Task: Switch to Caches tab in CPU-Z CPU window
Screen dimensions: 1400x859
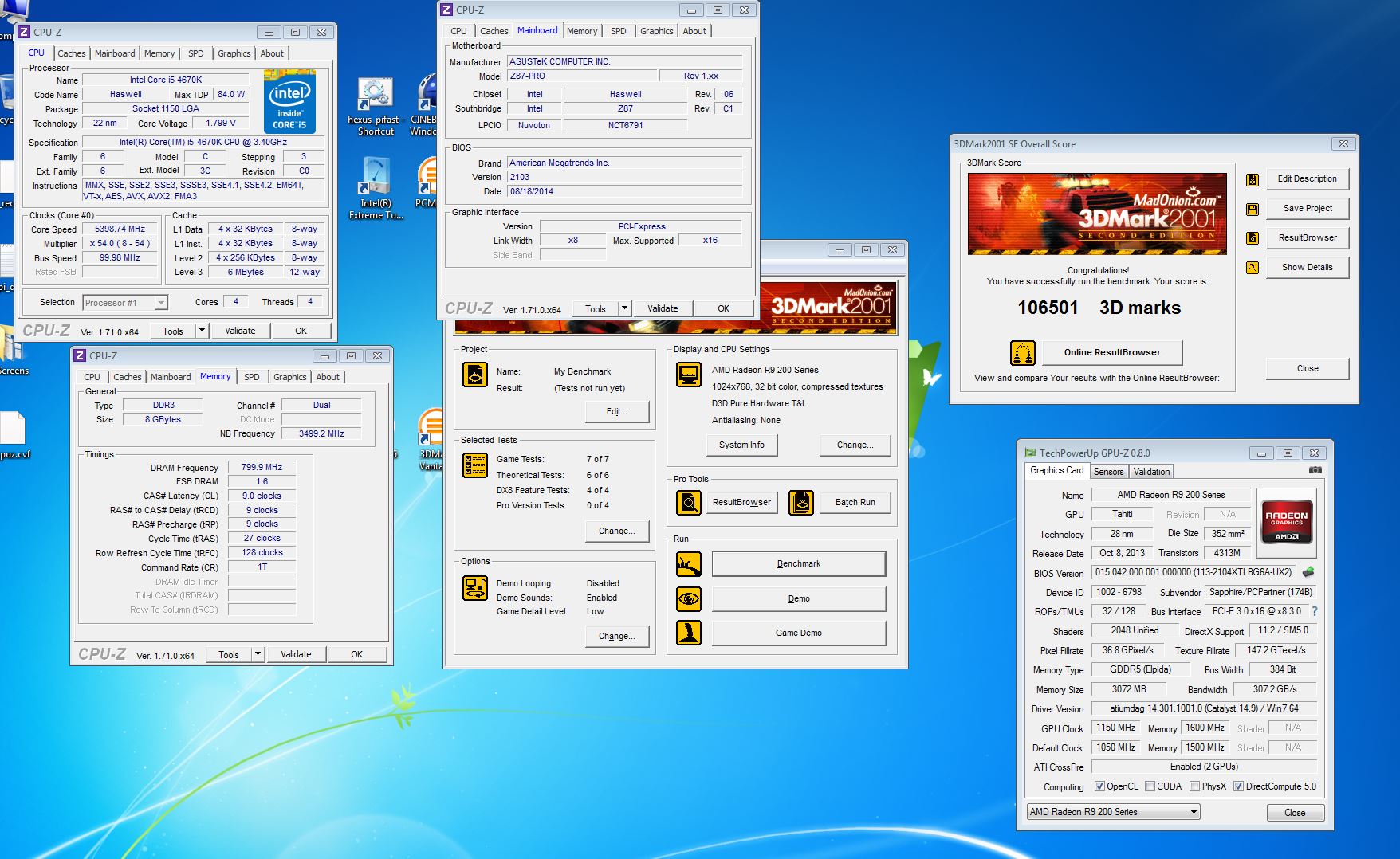Action: click(72, 53)
